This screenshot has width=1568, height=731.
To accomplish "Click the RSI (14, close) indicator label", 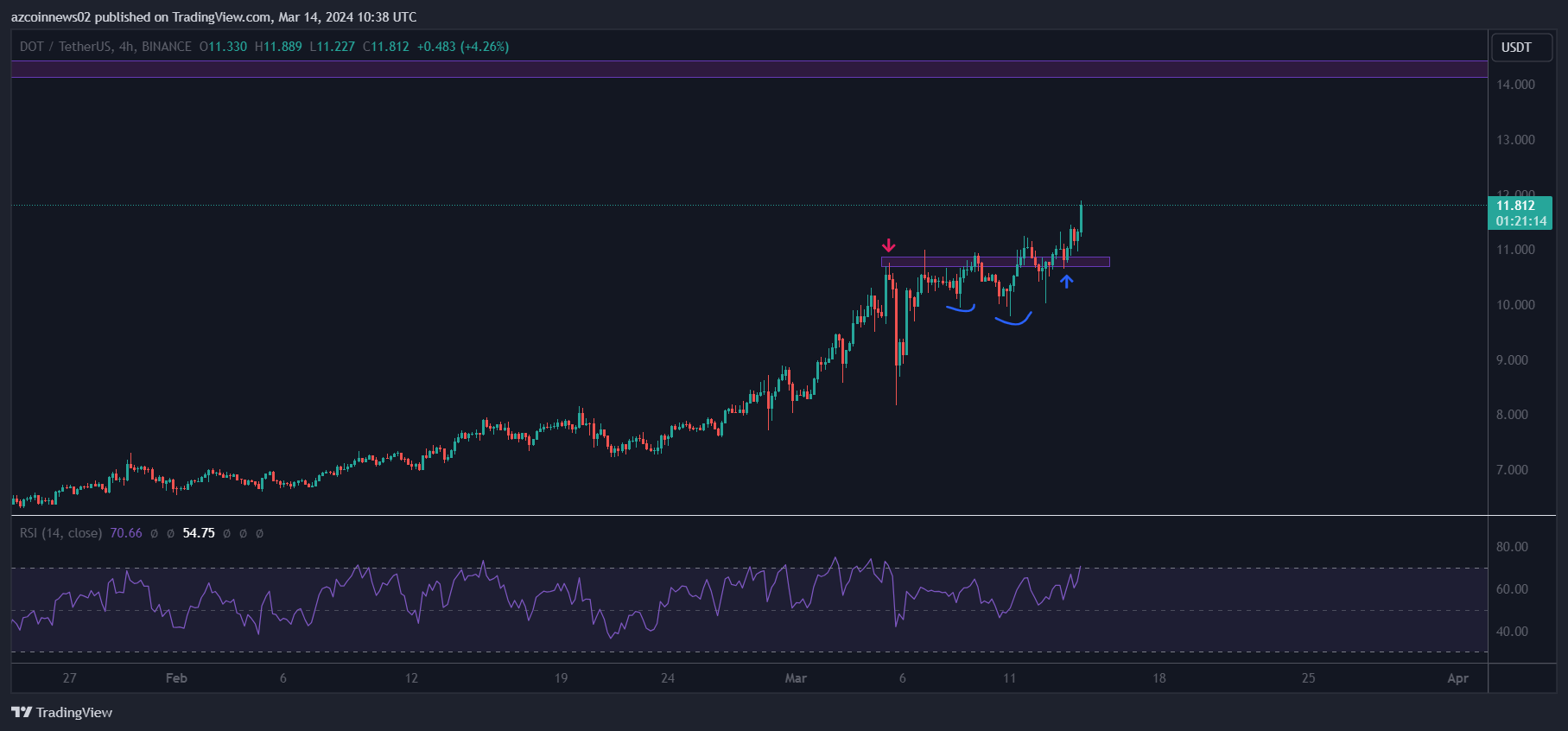I will [x=61, y=533].
